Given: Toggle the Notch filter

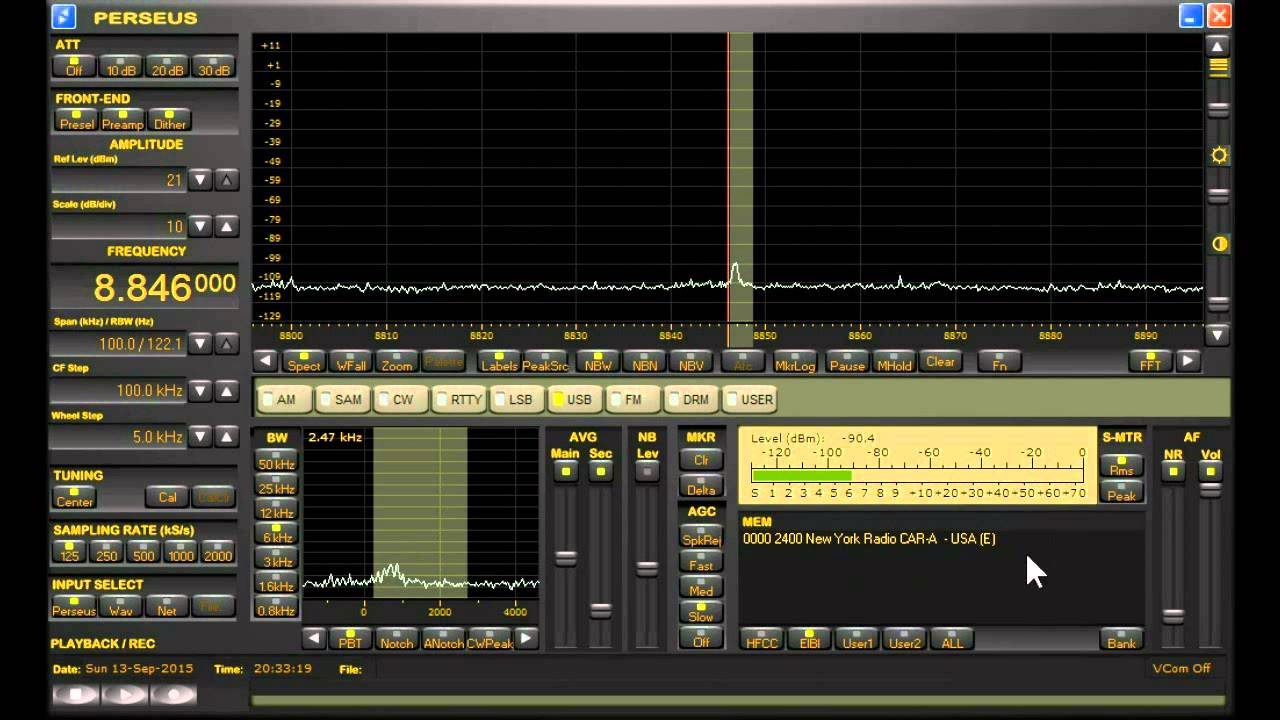Looking at the screenshot, I should (x=396, y=639).
